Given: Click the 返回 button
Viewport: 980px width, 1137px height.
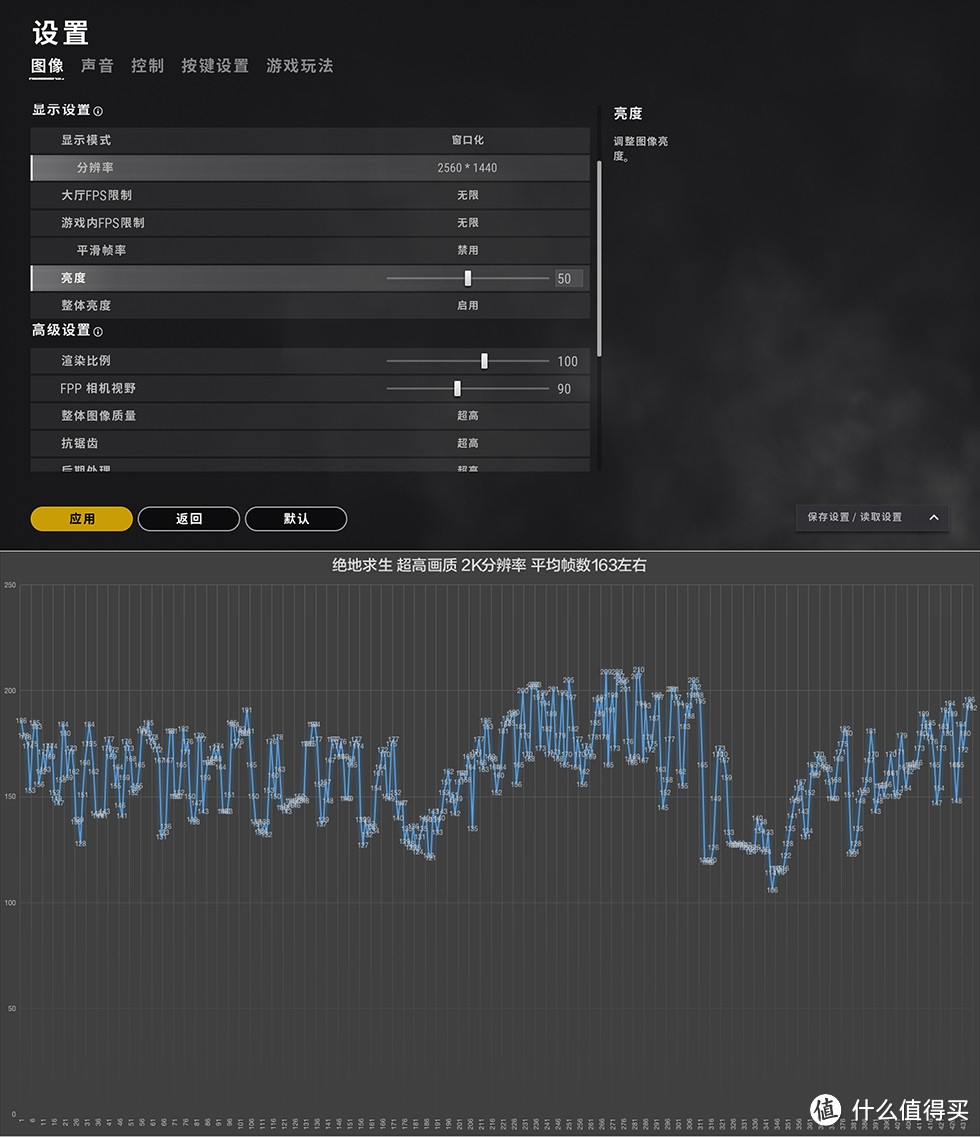Looking at the screenshot, I should tap(189, 518).
